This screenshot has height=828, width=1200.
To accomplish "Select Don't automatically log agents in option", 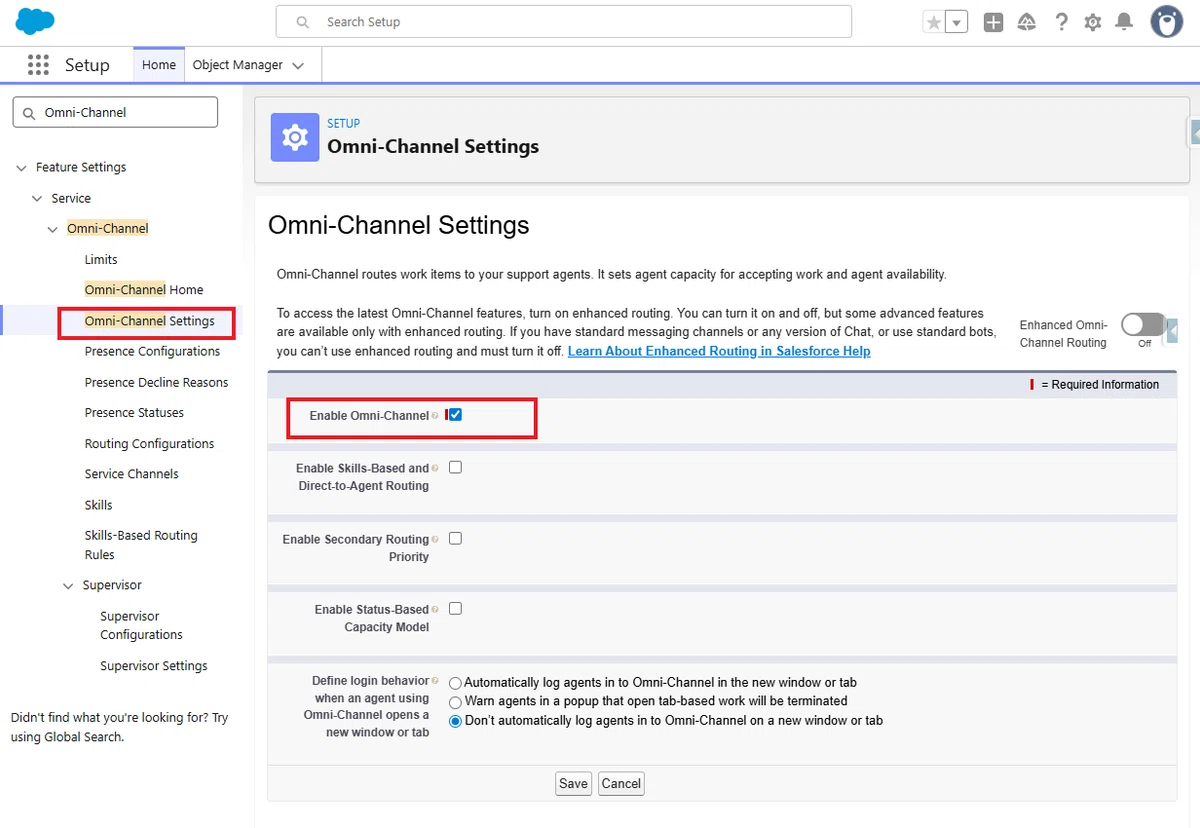I will coord(456,721).
